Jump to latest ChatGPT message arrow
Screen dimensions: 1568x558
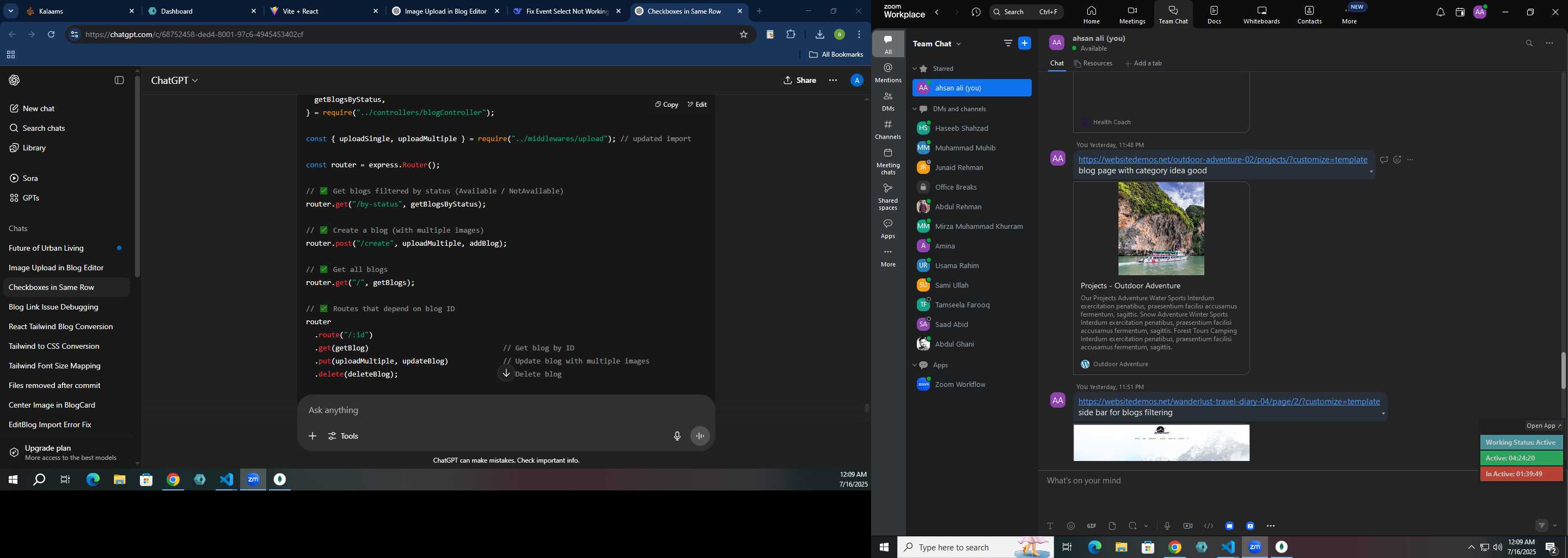click(506, 373)
